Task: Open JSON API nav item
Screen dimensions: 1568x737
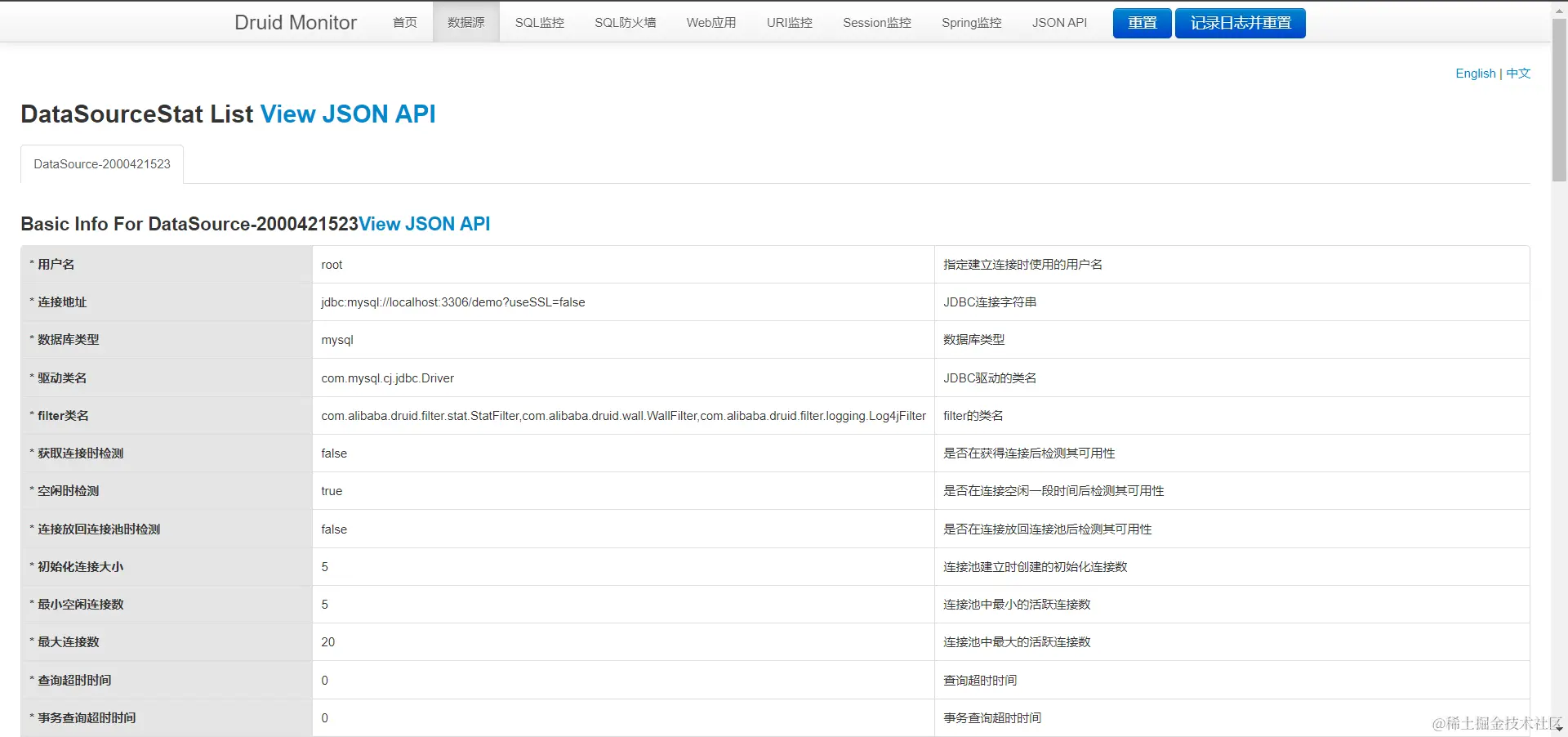Action: pos(1059,23)
